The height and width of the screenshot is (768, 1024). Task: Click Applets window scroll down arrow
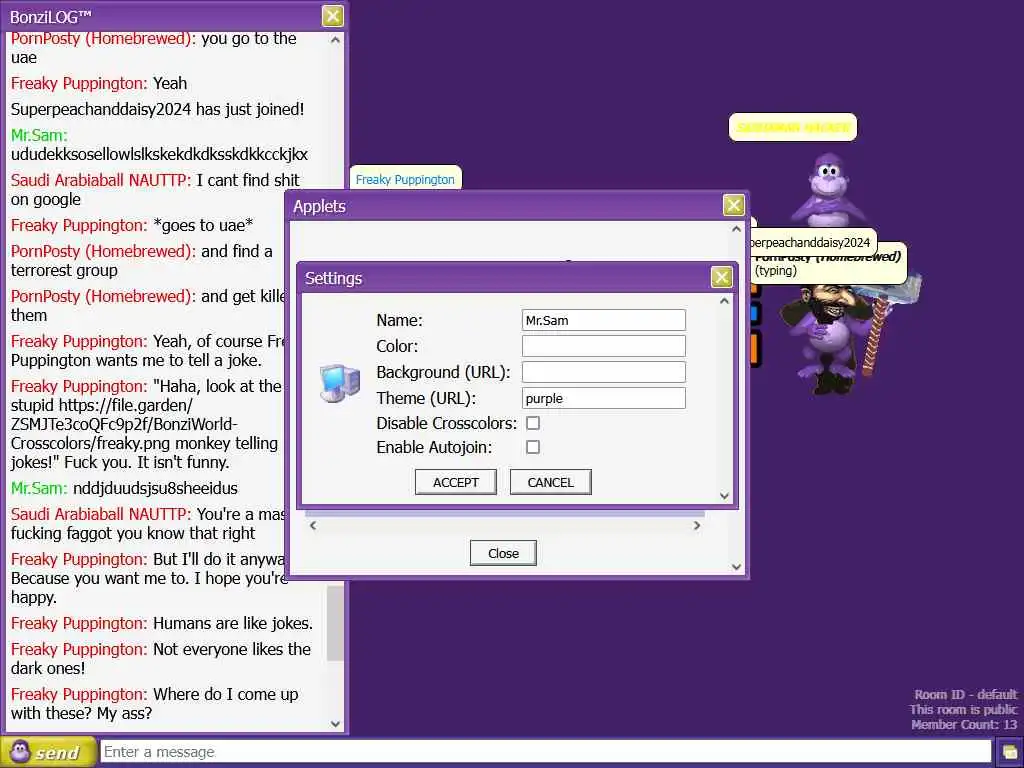pos(736,567)
